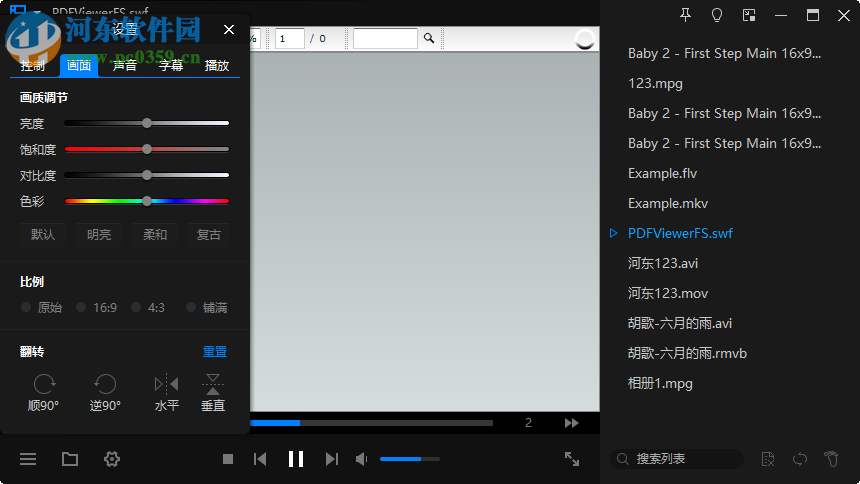Apply the 默认 picture preset
Screen dimensions: 860x484
[x=43, y=235]
